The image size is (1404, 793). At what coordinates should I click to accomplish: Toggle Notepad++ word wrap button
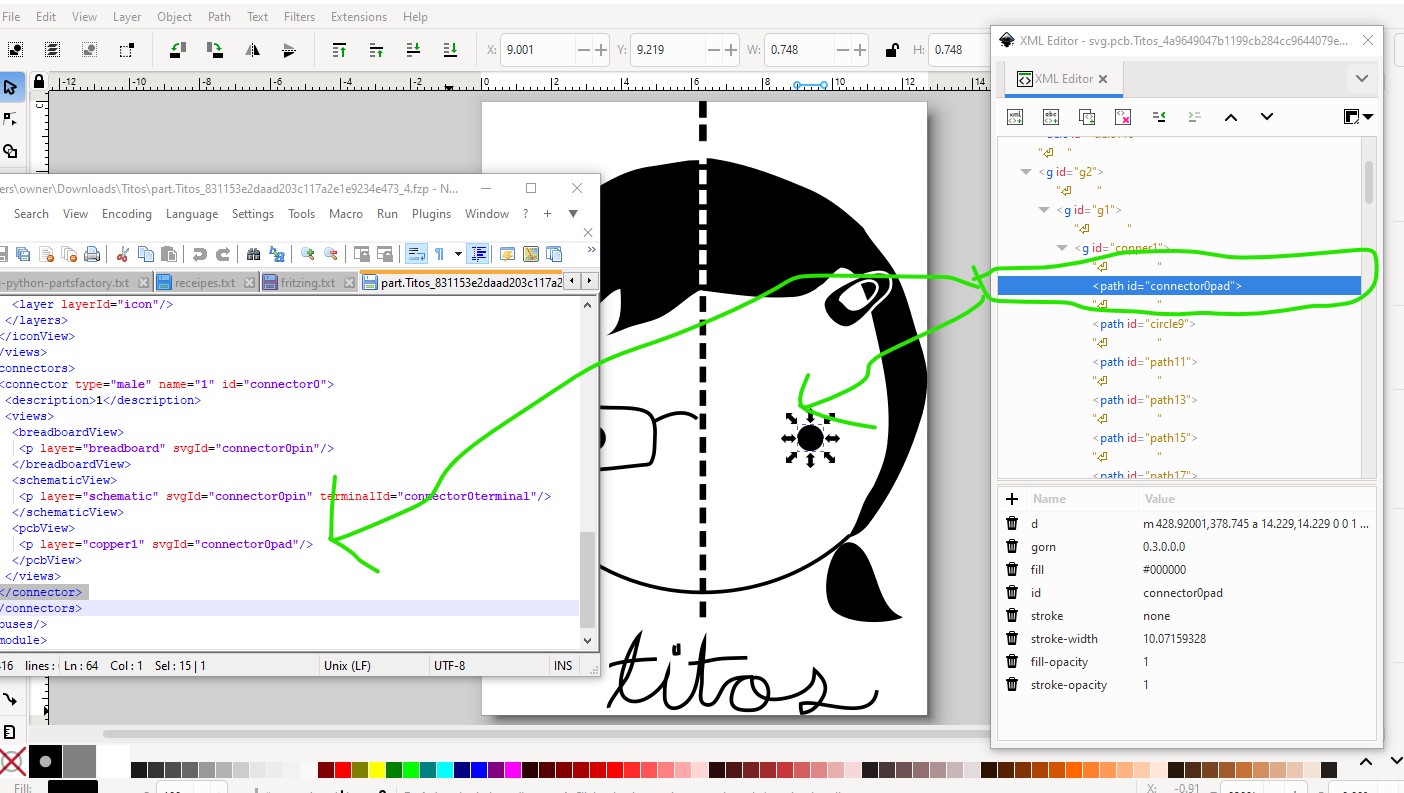pos(416,254)
